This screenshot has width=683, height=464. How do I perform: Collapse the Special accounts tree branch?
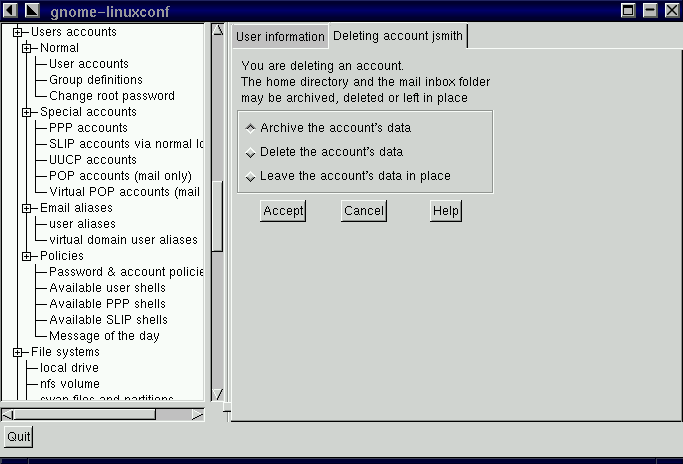27,112
